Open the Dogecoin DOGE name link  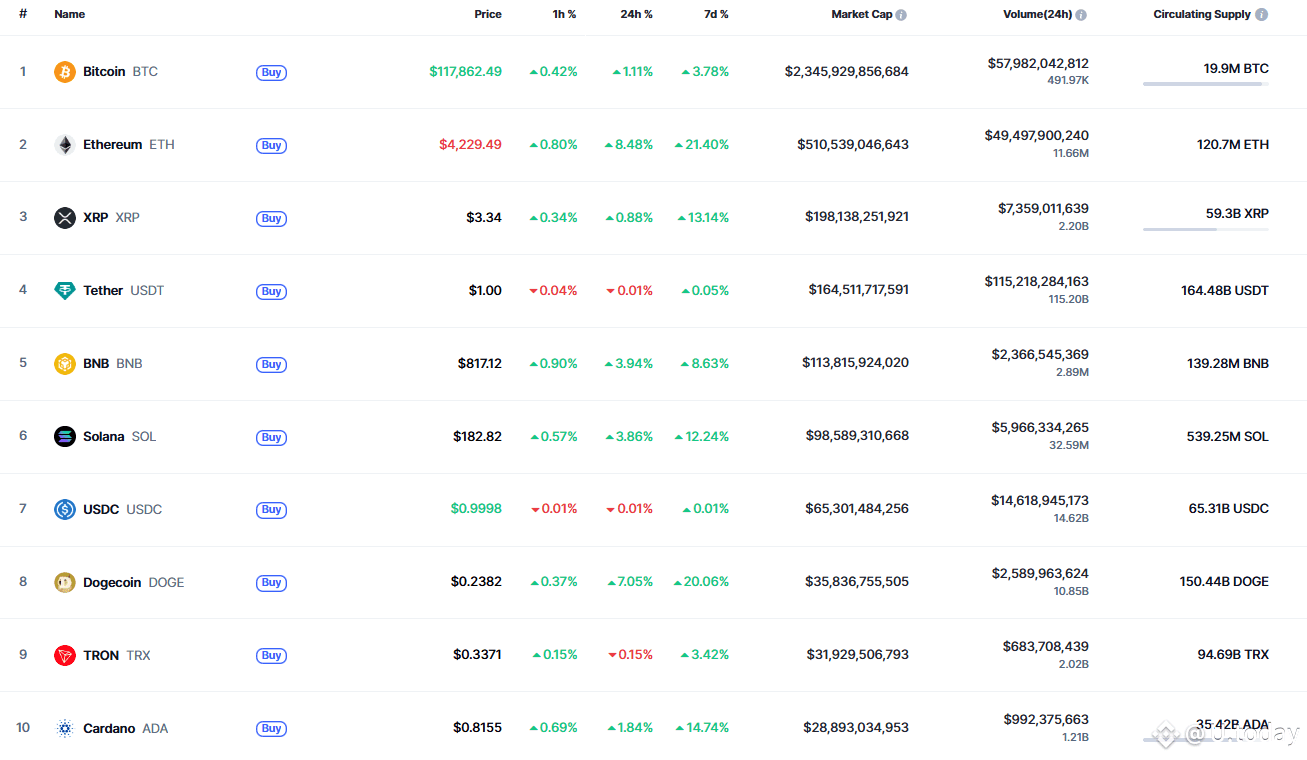coord(134,582)
